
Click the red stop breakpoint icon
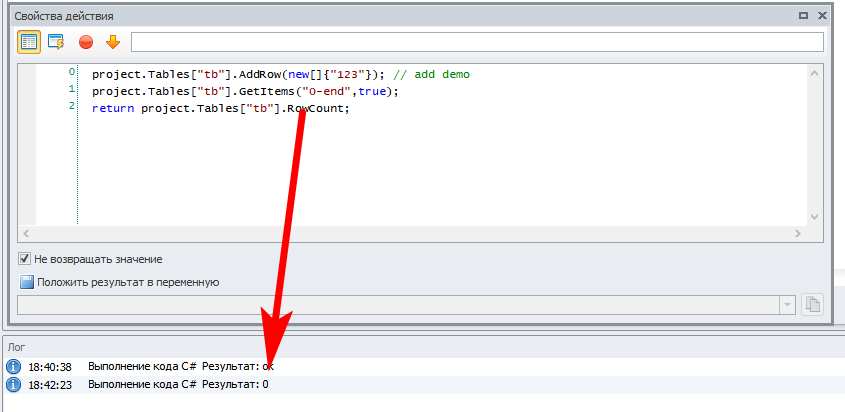point(86,42)
